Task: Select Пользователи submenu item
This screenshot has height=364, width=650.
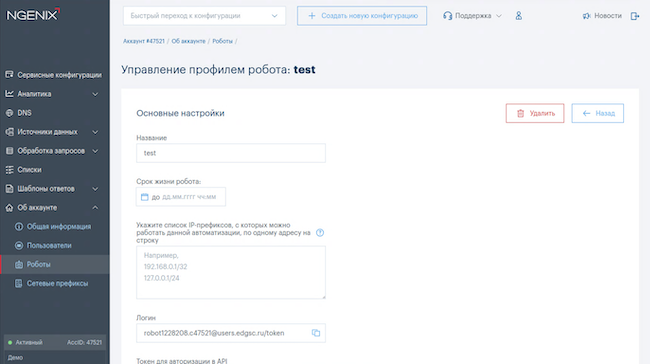Action: [55, 245]
